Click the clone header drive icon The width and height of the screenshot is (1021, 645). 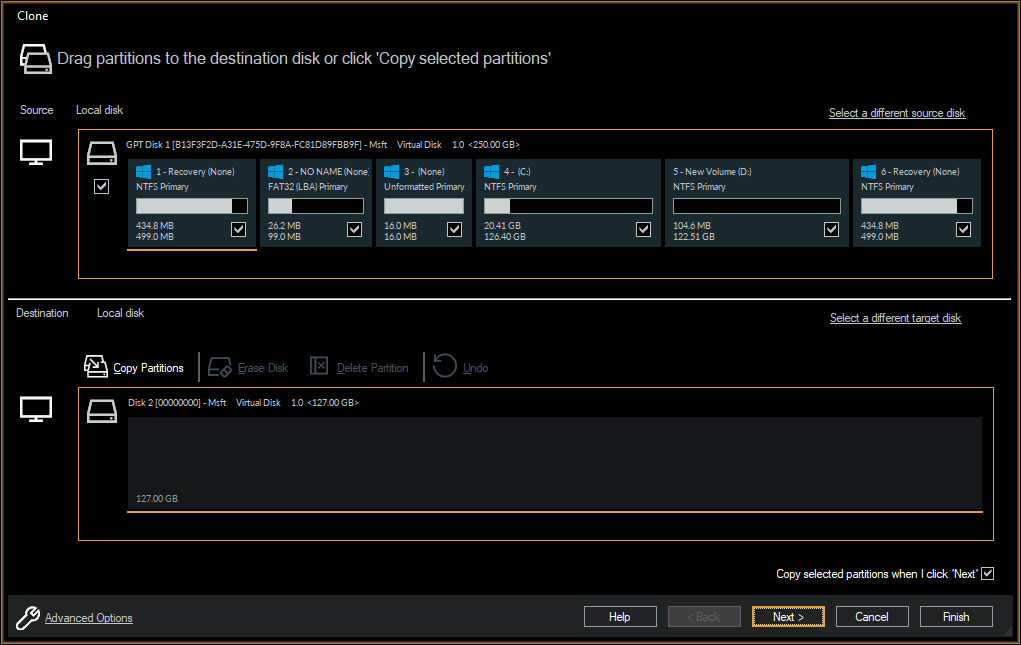36,58
